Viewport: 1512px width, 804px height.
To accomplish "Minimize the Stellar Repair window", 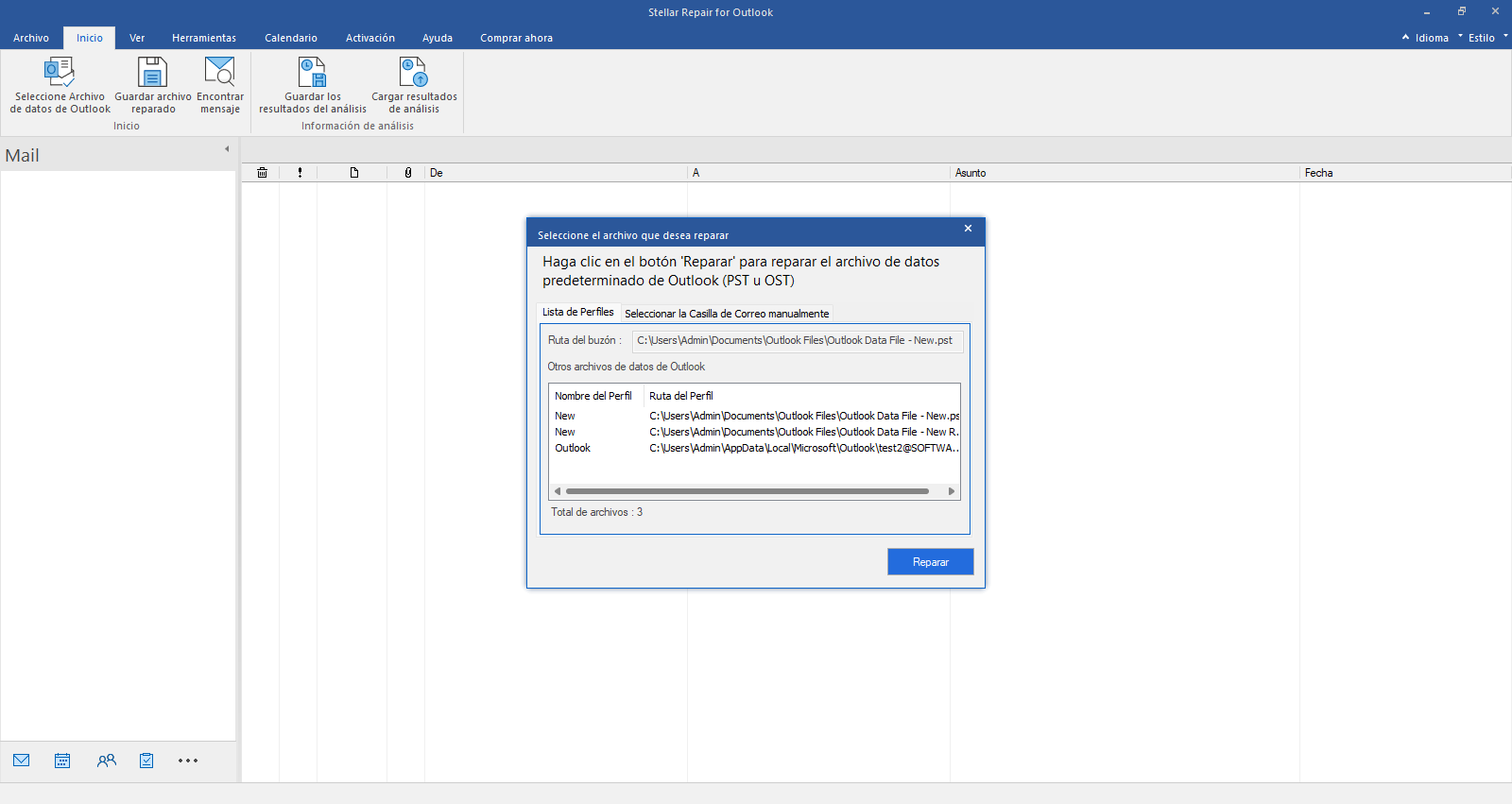I will click(1427, 12).
